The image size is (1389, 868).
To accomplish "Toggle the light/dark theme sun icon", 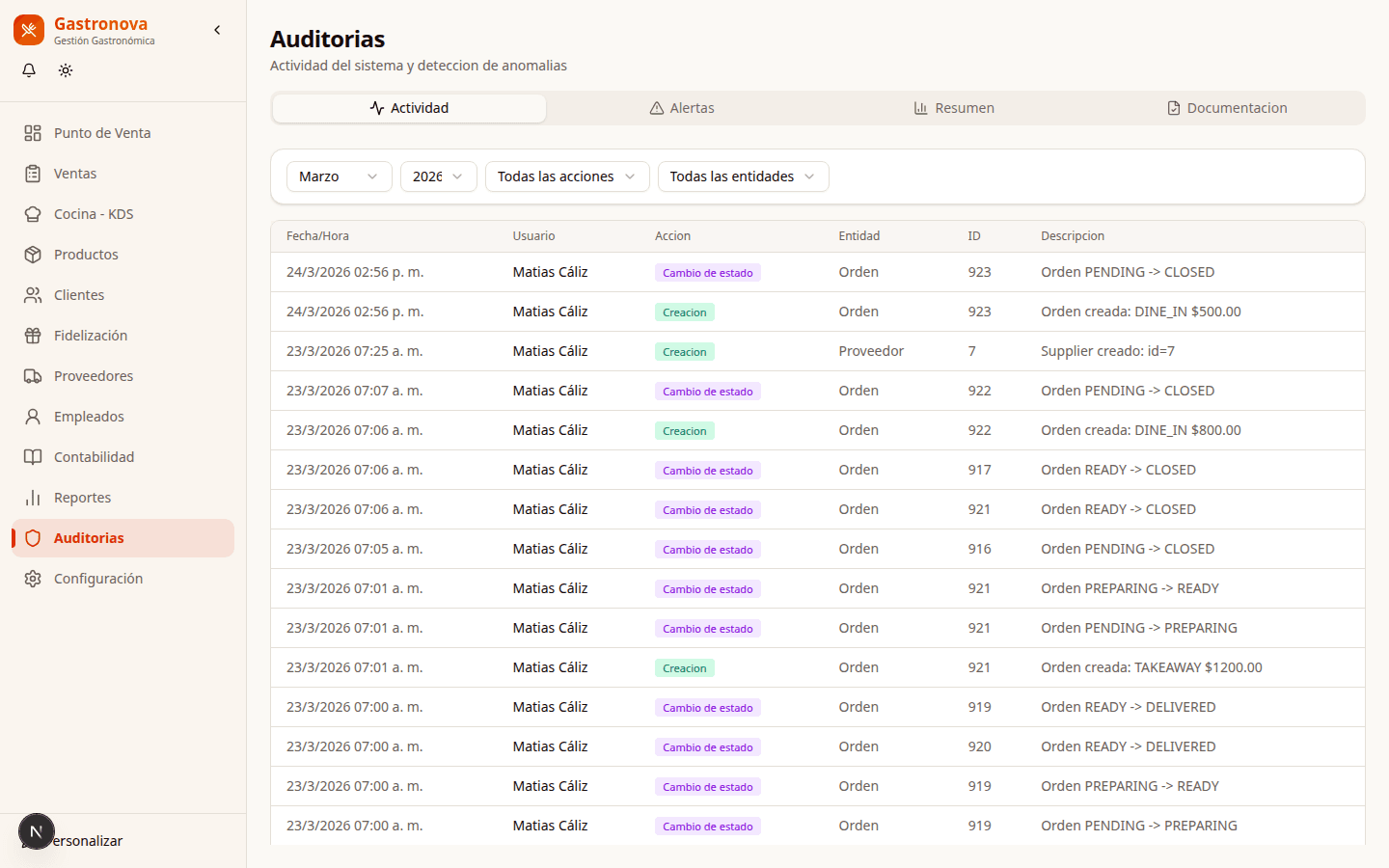I will pos(66,70).
